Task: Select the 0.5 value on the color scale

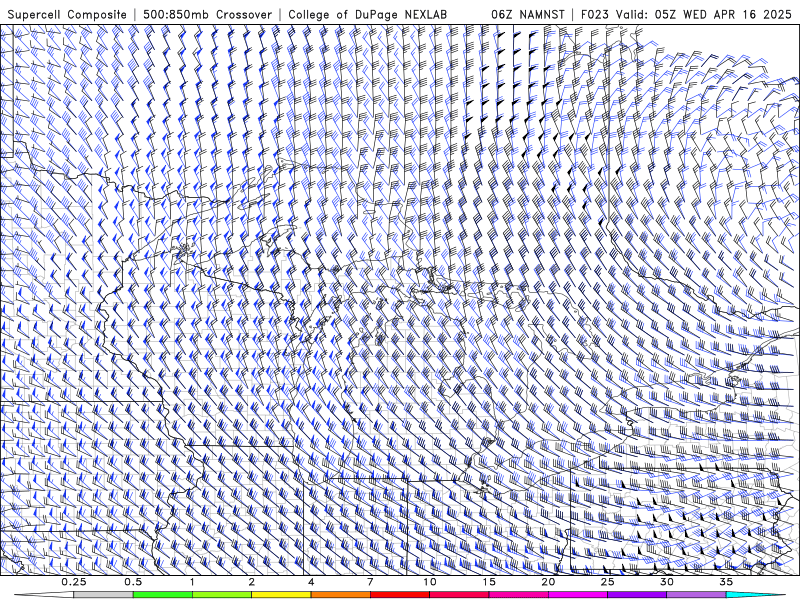Action: pyautogui.click(x=133, y=582)
